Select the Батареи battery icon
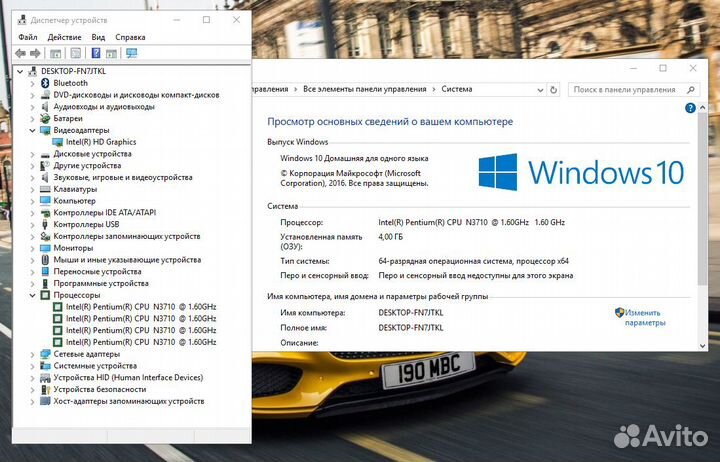This screenshot has height=462, width=720. click(45, 118)
